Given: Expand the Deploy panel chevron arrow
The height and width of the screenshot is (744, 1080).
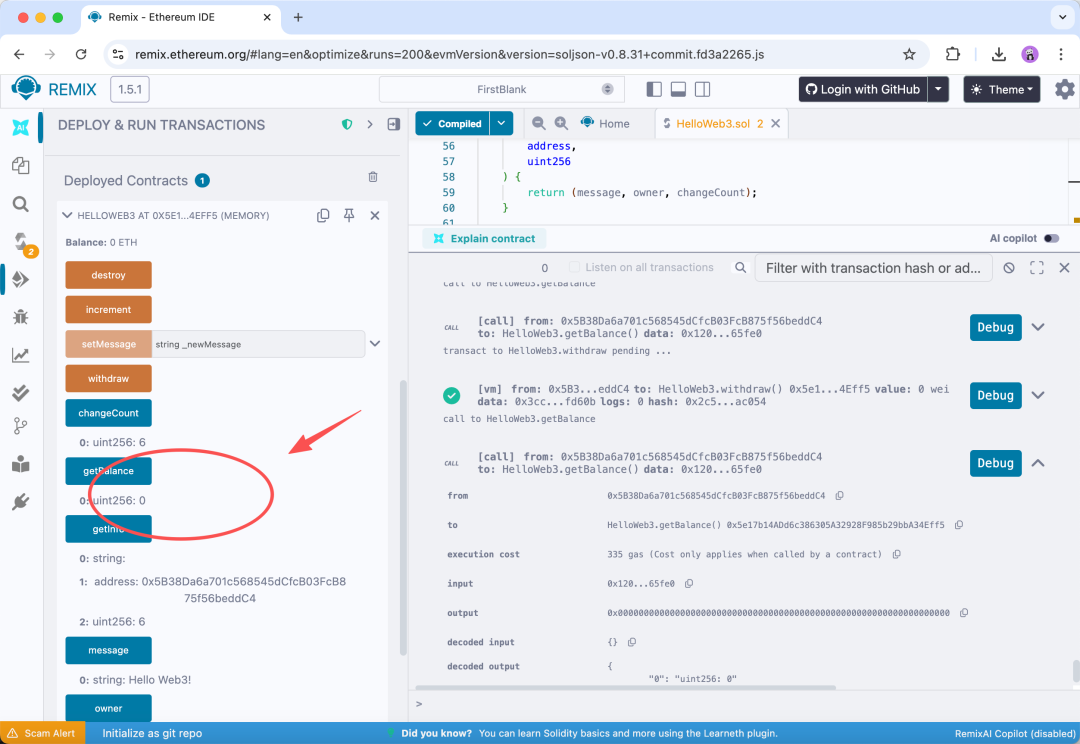Looking at the screenshot, I should [370, 125].
